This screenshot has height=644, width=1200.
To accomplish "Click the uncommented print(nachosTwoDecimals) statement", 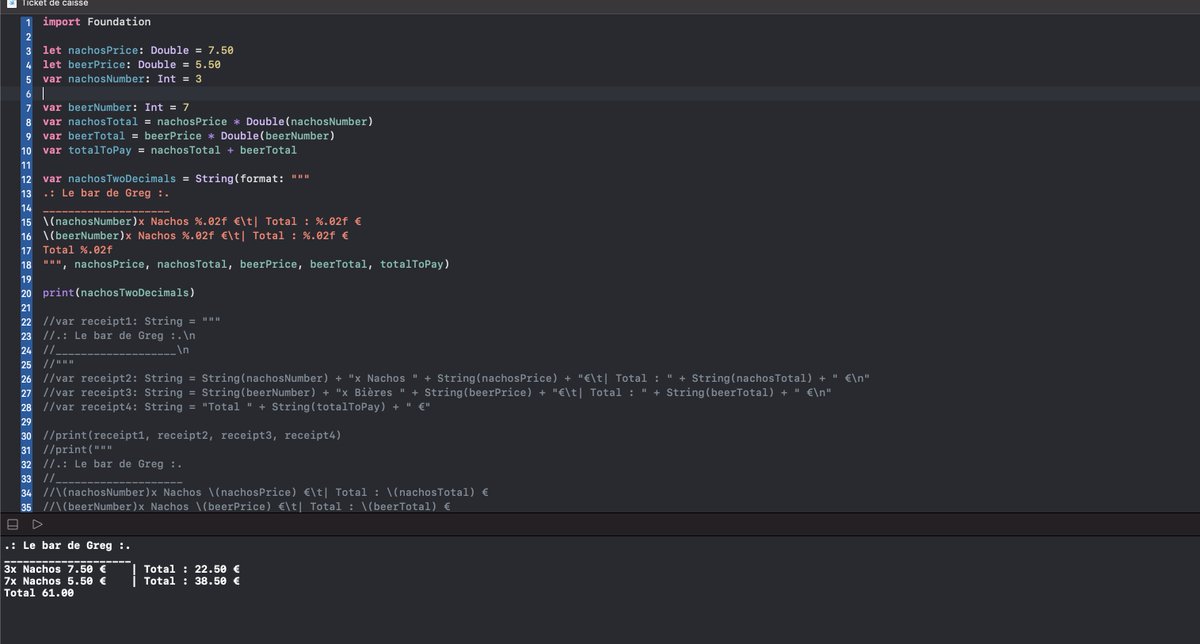I will (119, 293).
